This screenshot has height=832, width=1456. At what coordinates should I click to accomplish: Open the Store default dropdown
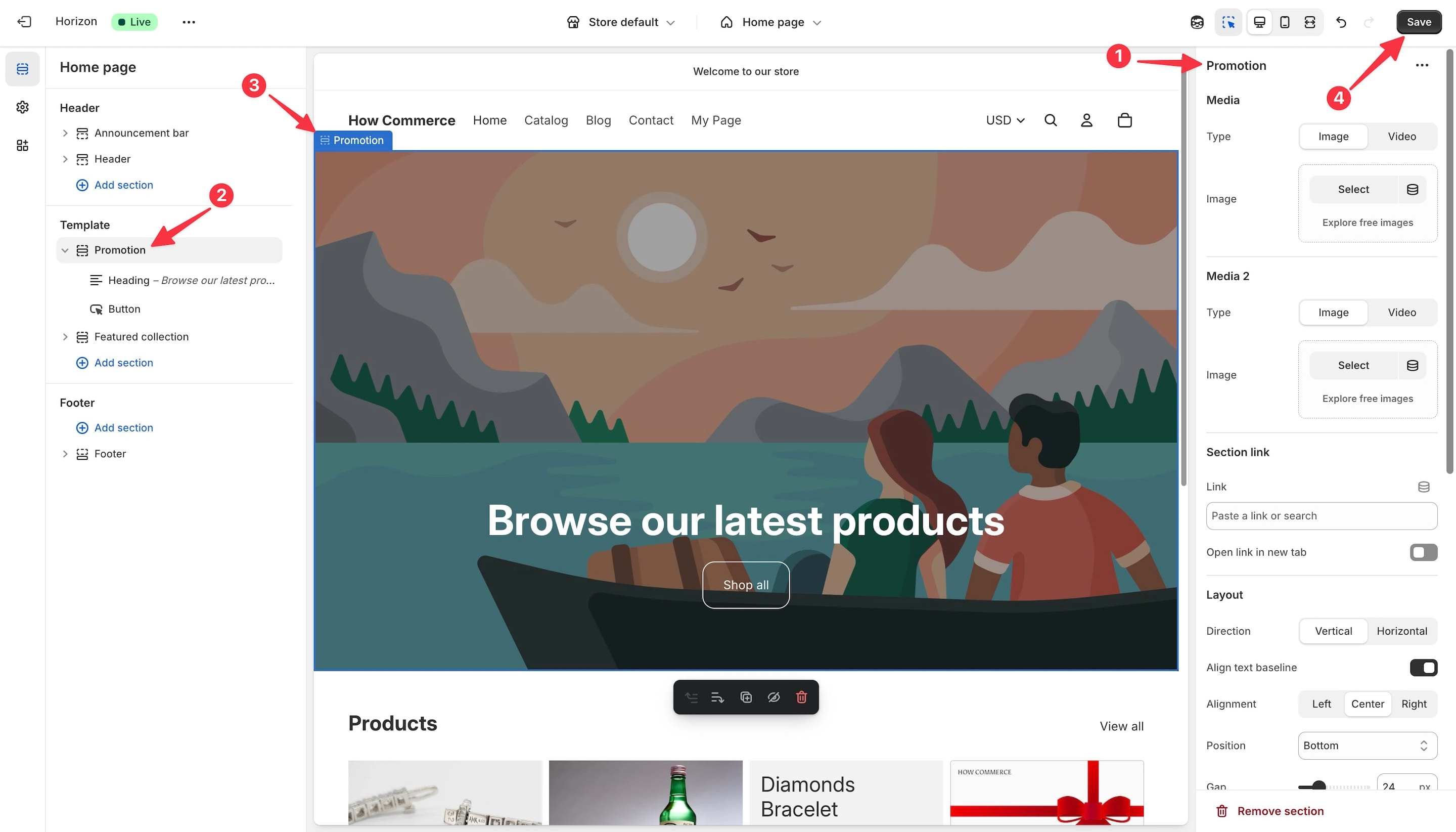[621, 22]
